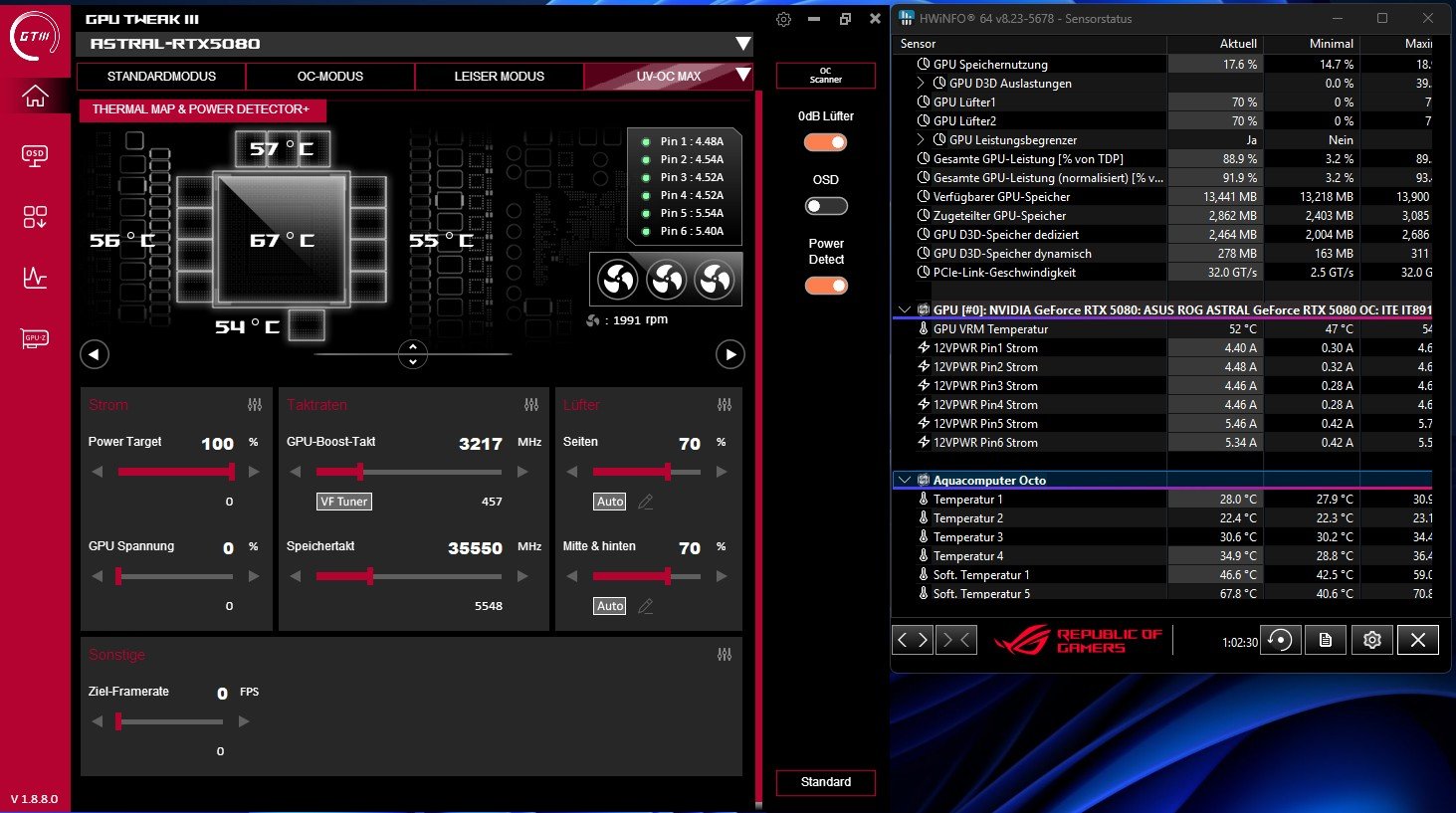Open the utilities download sidebar icon
The image size is (1456, 813).
point(35,217)
